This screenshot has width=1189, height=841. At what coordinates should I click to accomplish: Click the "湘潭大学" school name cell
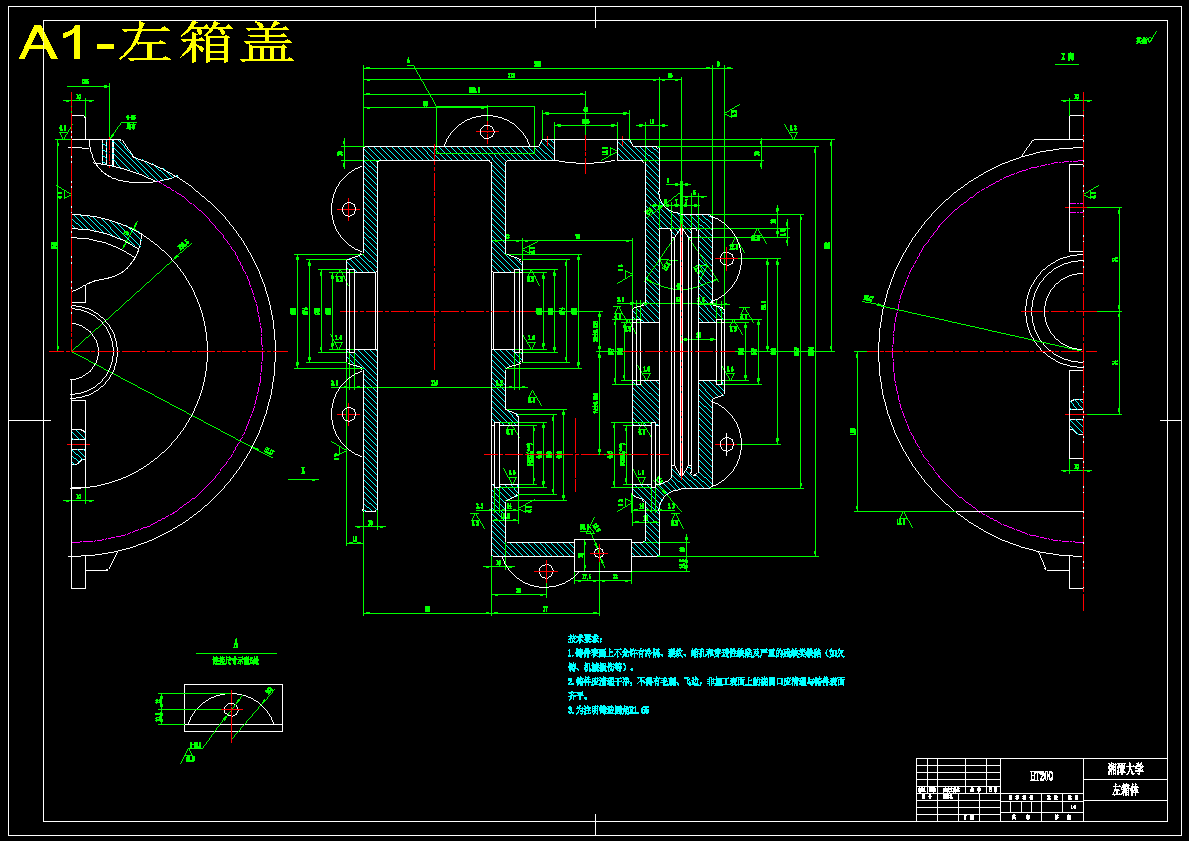click(1126, 769)
